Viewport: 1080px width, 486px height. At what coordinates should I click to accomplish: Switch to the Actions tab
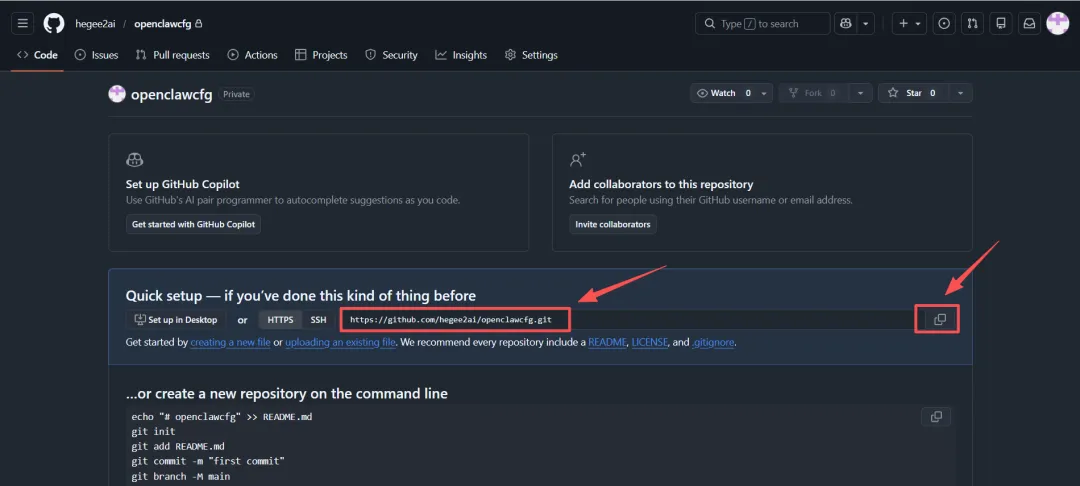pos(253,55)
